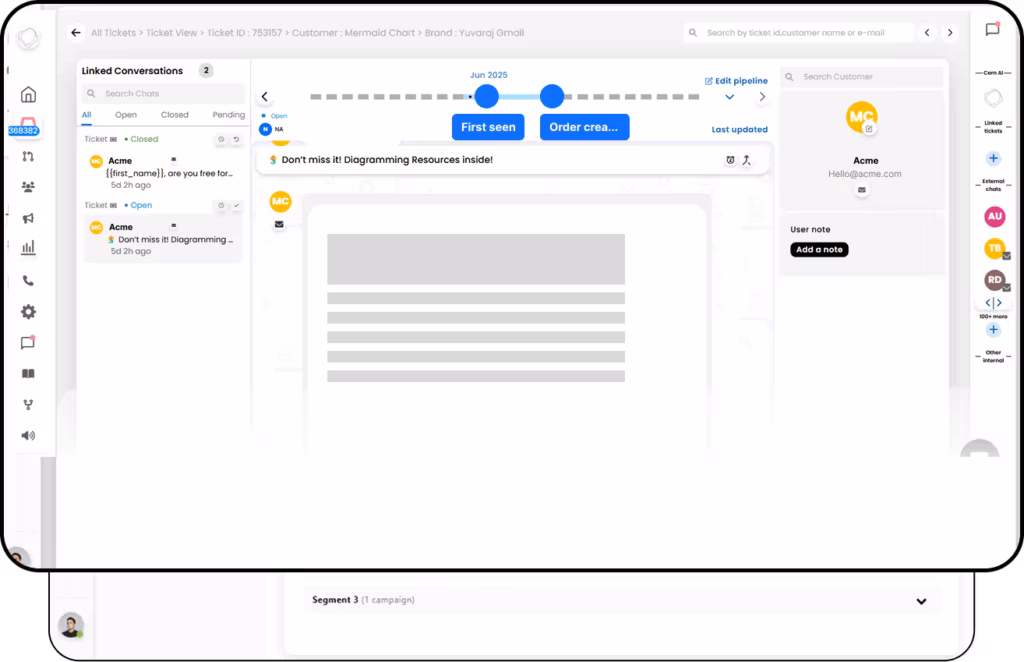Open the branch fork sidebar icon
Screen dimensions: 1024x662
28,405
